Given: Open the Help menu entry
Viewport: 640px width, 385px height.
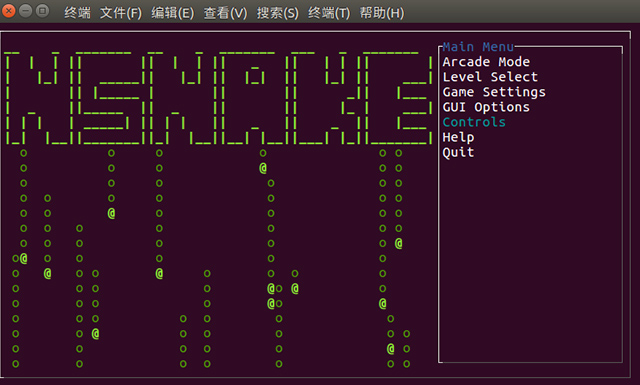Looking at the screenshot, I should 458,138.
